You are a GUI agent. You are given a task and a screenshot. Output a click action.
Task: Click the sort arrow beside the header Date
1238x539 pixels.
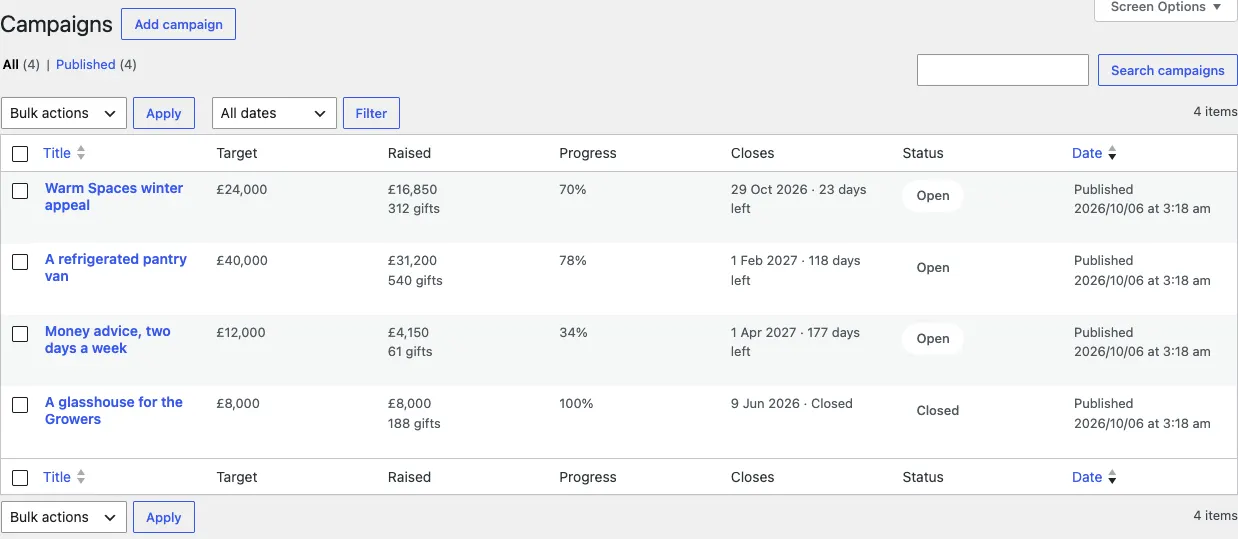click(1112, 153)
